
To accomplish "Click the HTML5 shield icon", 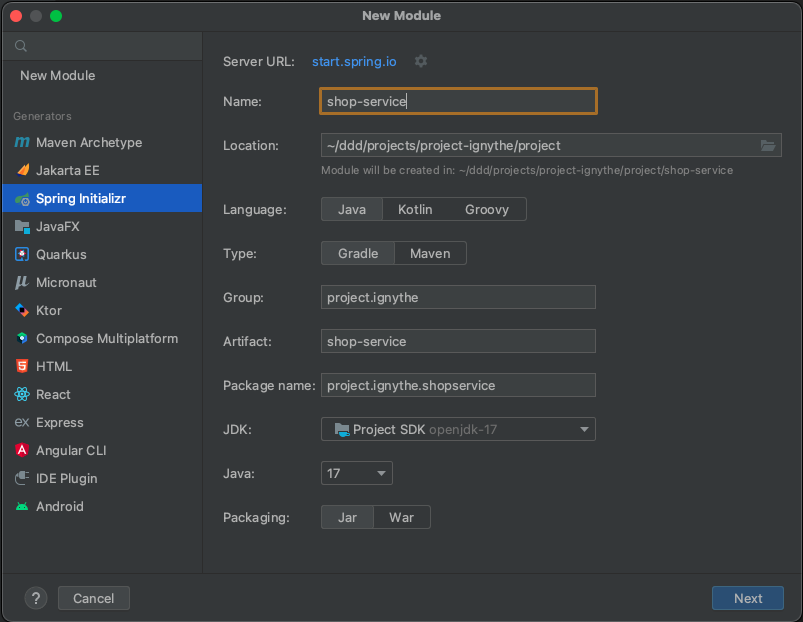I will pyautogui.click(x=22, y=367).
